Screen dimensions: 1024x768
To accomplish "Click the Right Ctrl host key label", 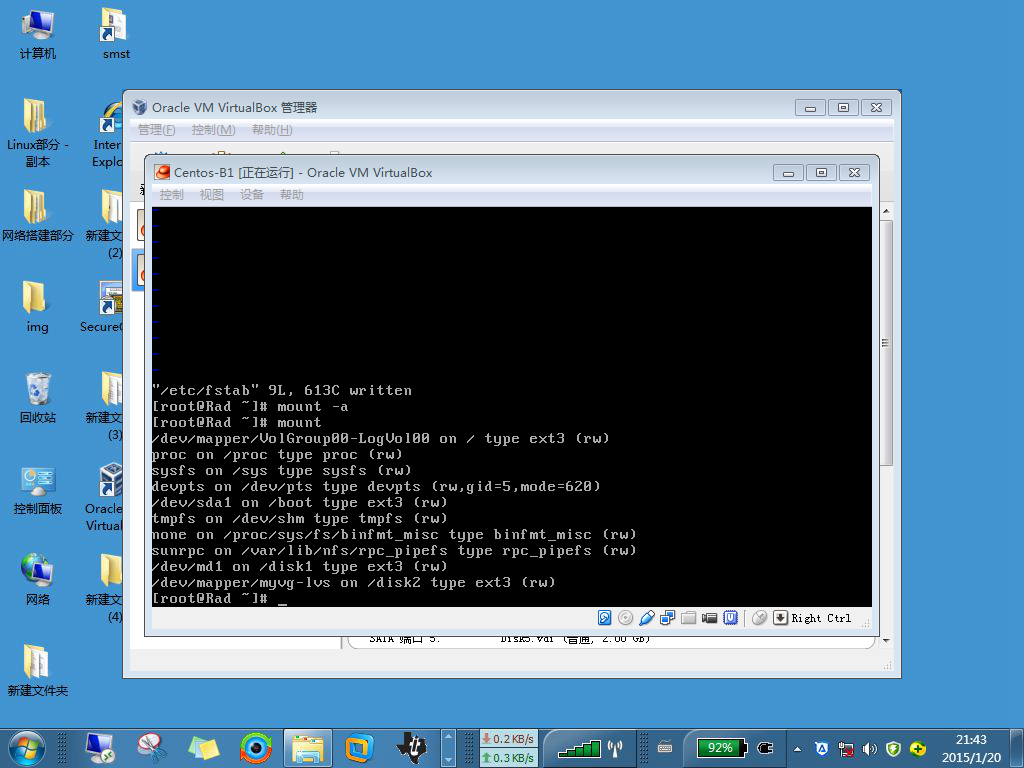I will click(821, 618).
